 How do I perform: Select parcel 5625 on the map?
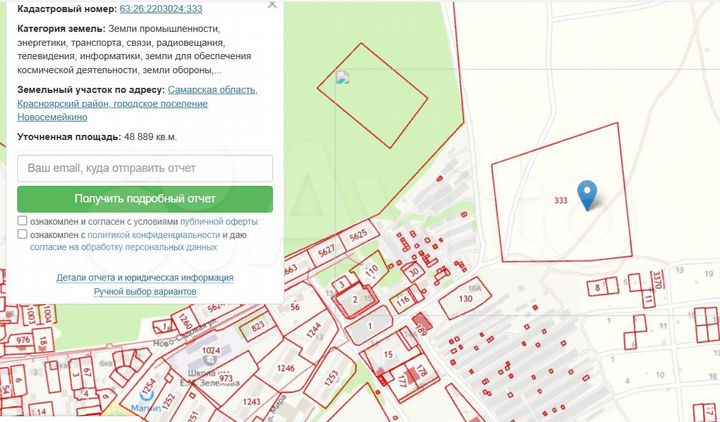click(x=358, y=237)
